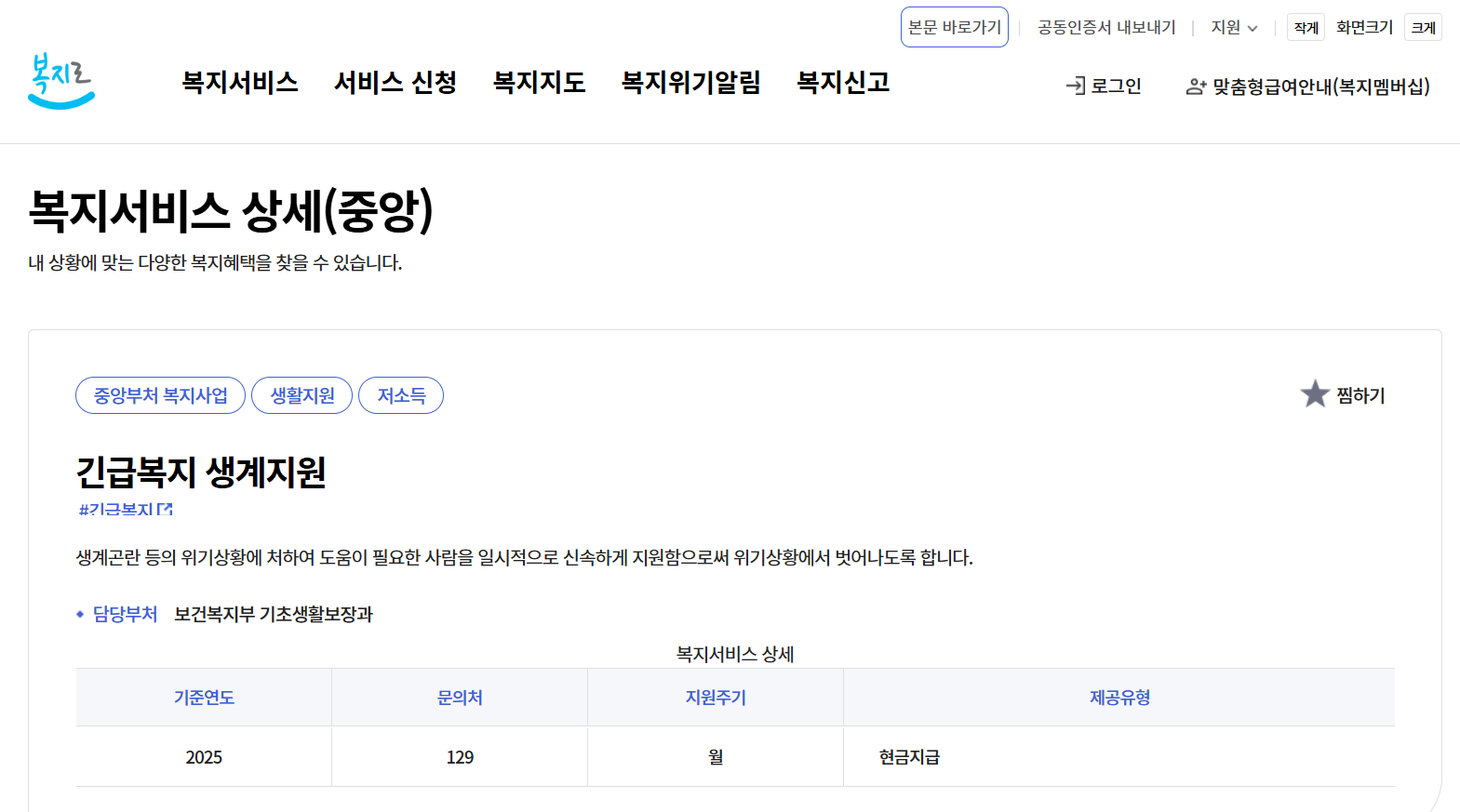Open the 복지서비스 menu
Screen dimensions: 1460x812
pos(240,82)
